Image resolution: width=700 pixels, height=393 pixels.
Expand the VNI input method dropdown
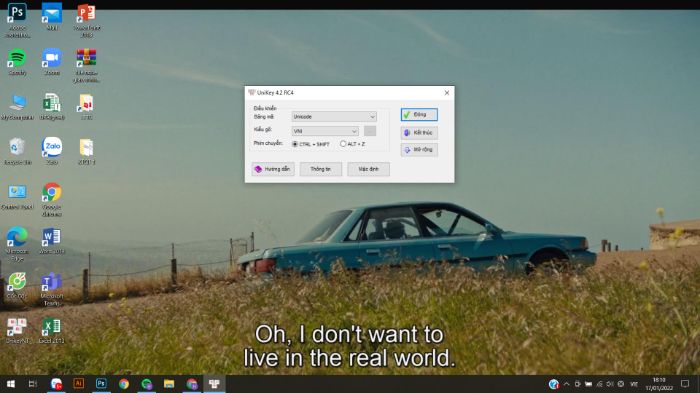coord(325,131)
